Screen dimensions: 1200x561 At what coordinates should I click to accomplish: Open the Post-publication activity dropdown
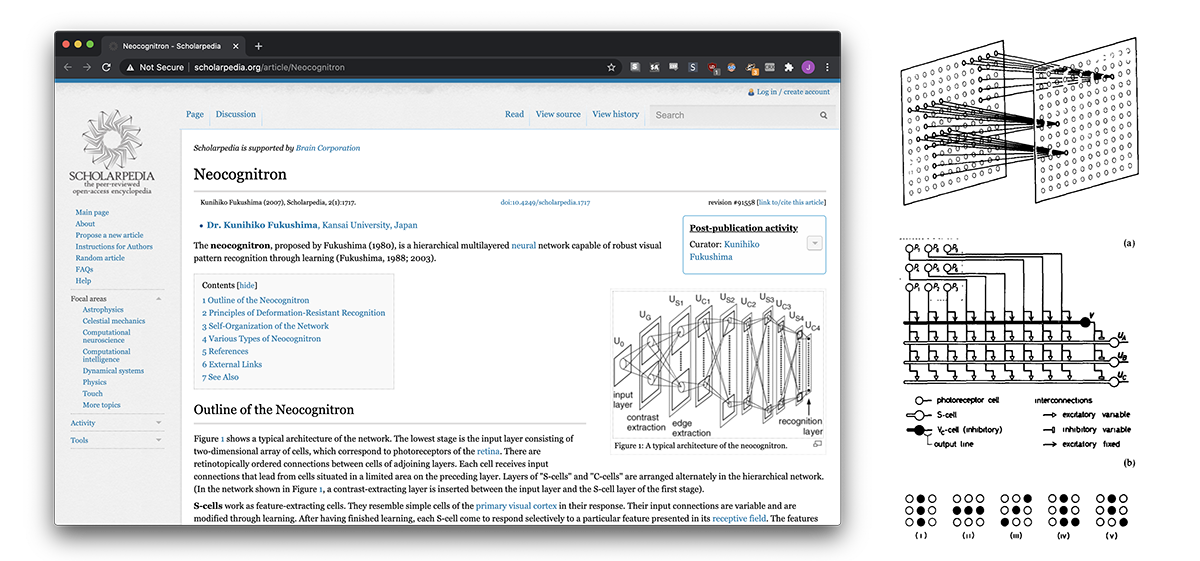814,243
